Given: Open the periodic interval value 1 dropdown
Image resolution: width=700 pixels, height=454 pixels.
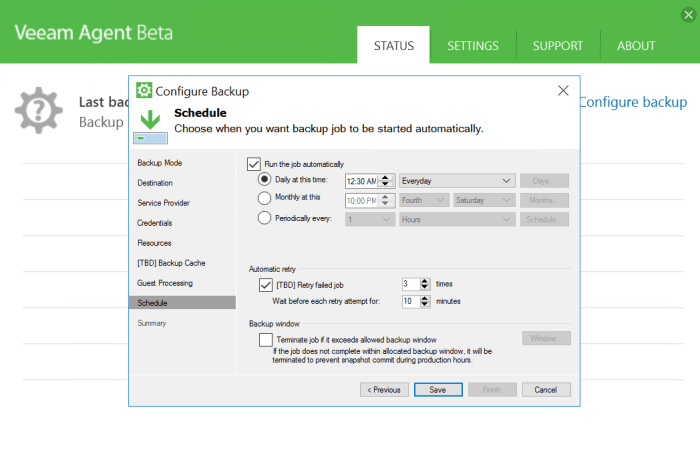Looking at the screenshot, I should tap(370, 219).
